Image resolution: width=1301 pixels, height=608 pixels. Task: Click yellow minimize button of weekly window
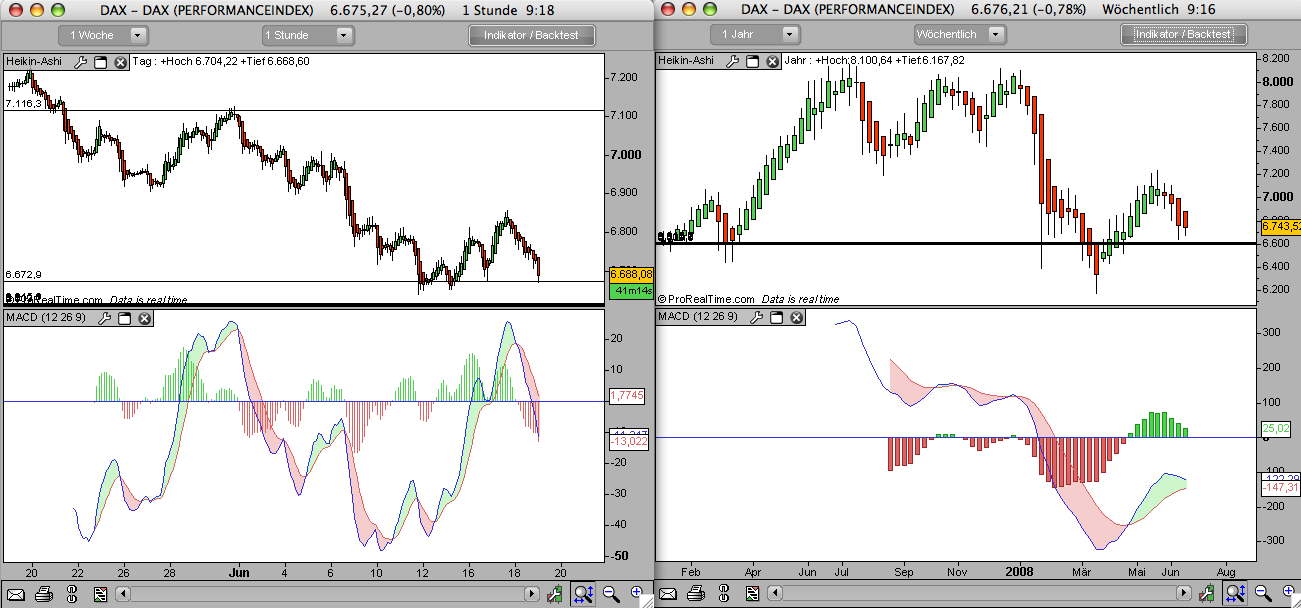[x=689, y=10]
